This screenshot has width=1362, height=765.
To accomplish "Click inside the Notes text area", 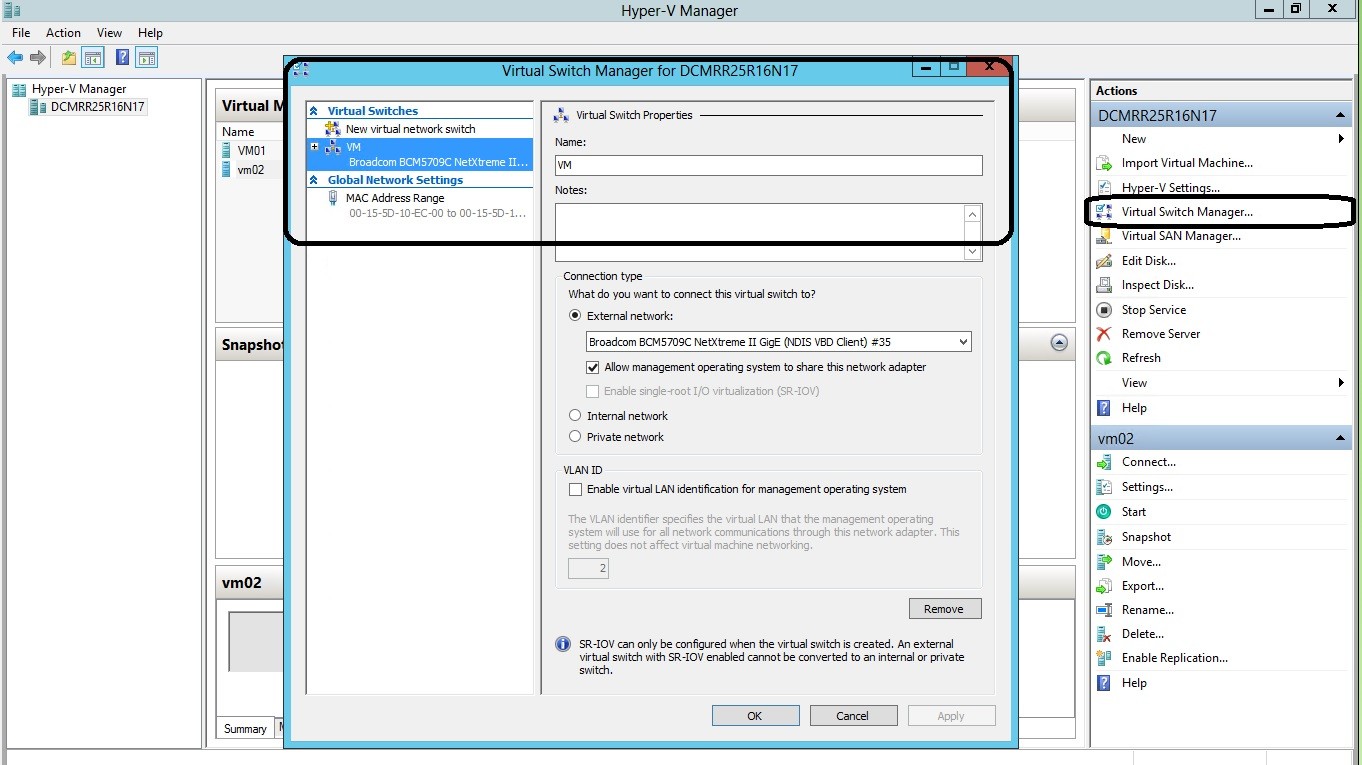I will point(760,232).
